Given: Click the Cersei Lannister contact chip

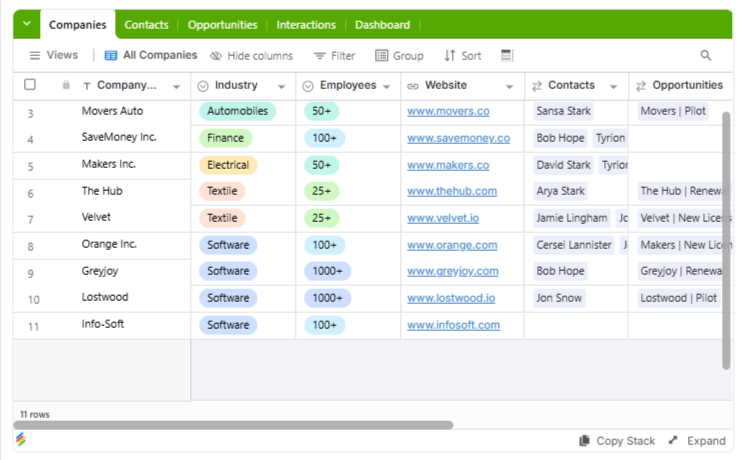Looking at the screenshot, I should pyautogui.click(x=574, y=245).
